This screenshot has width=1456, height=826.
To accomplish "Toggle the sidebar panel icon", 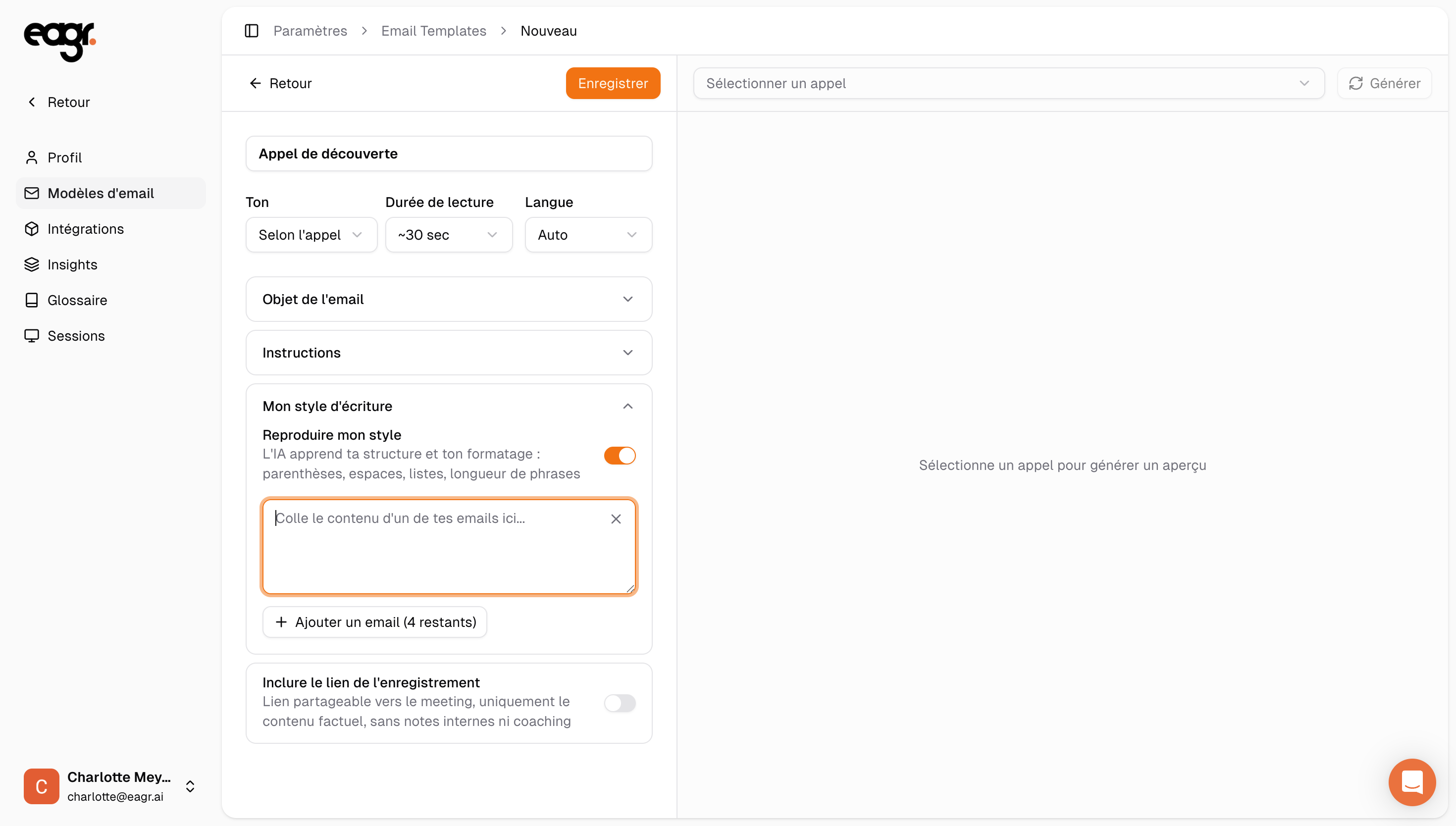I will click(251, 31).
